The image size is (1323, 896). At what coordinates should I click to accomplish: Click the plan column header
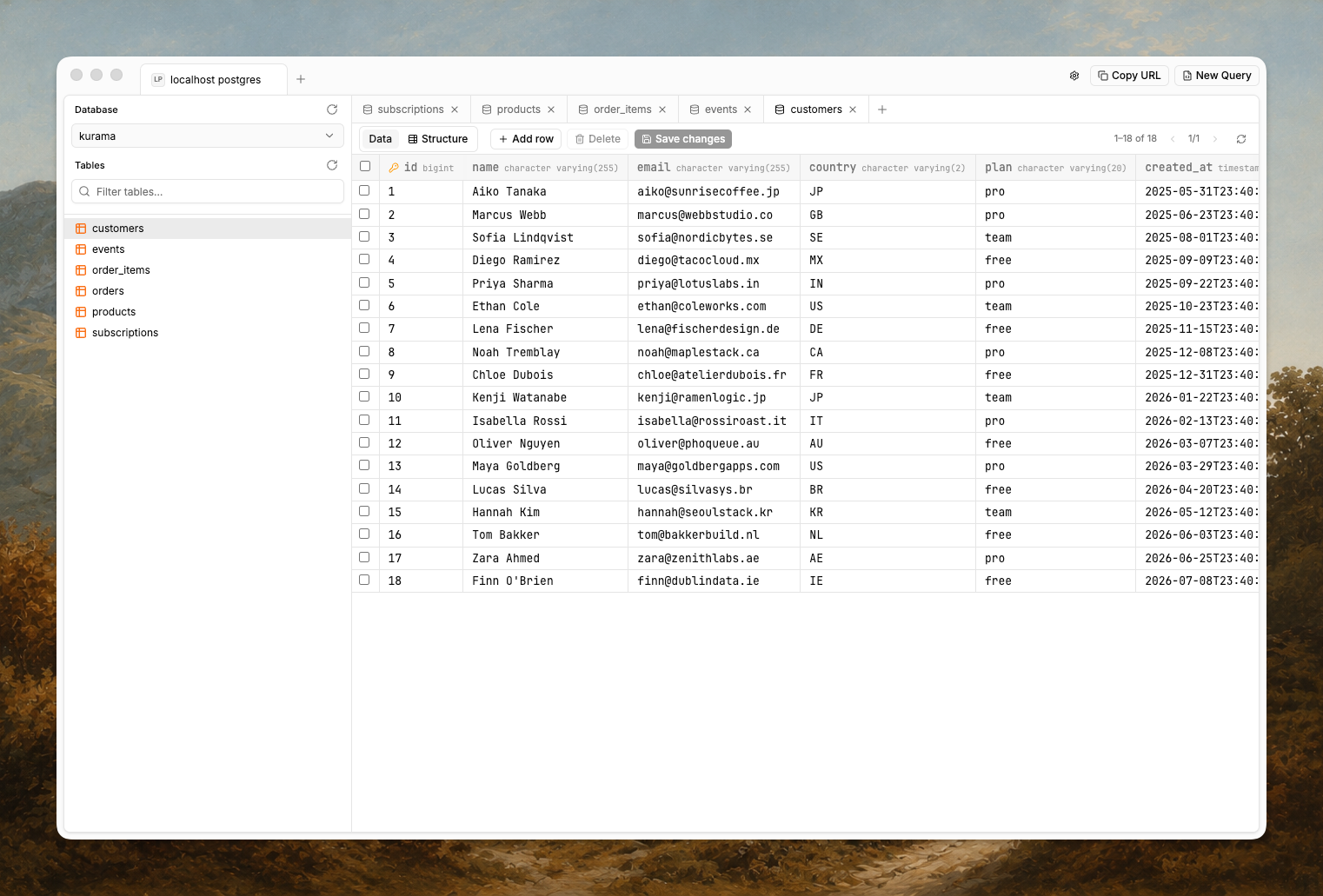tap(1055, 168)
